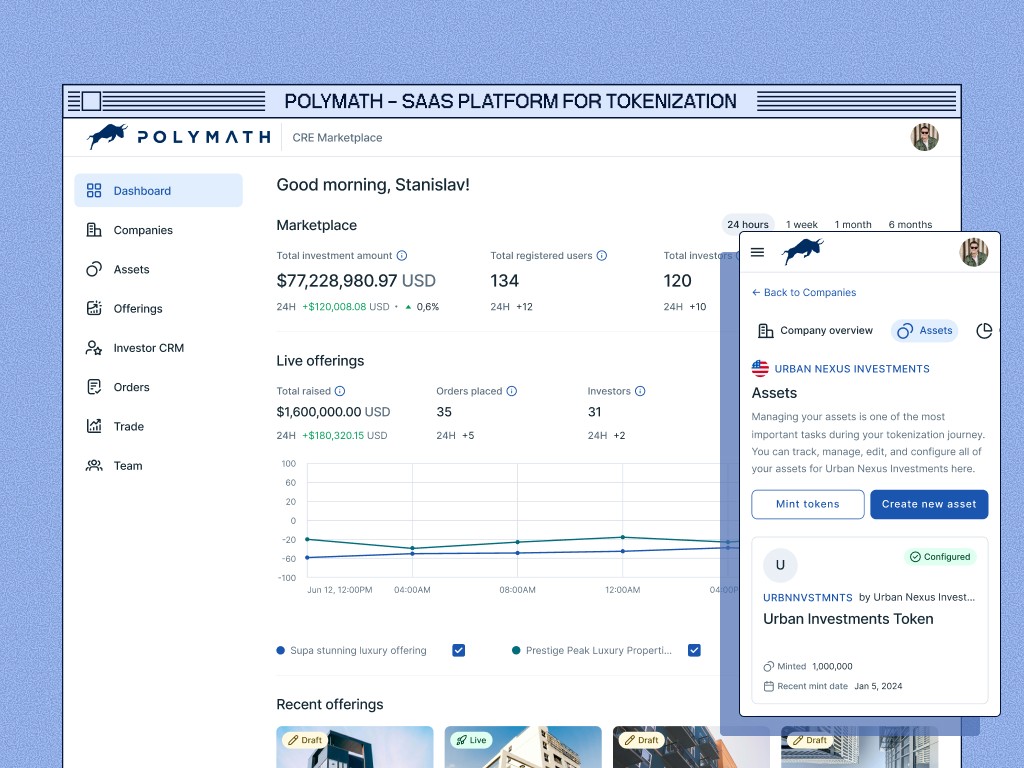Viewport: 1024px width, 768px height.
Task: Open hamburger menu in mobile panel
Action: 757,252
